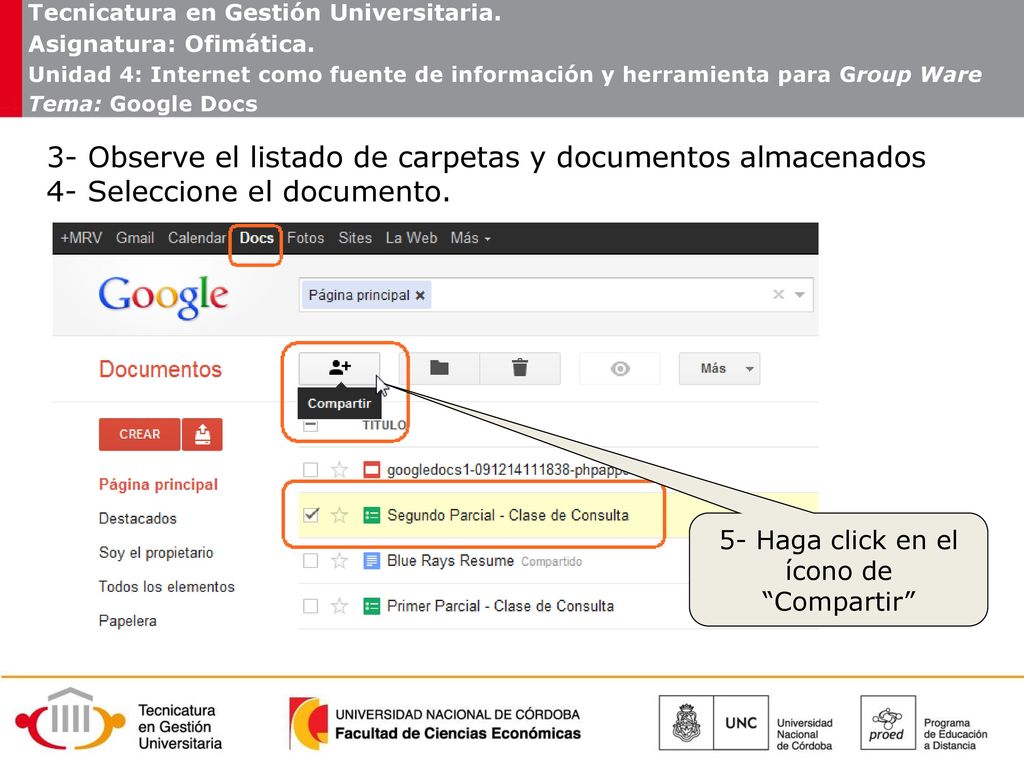Open Todos los elementos in the sidebar

[x=167, y=586]
